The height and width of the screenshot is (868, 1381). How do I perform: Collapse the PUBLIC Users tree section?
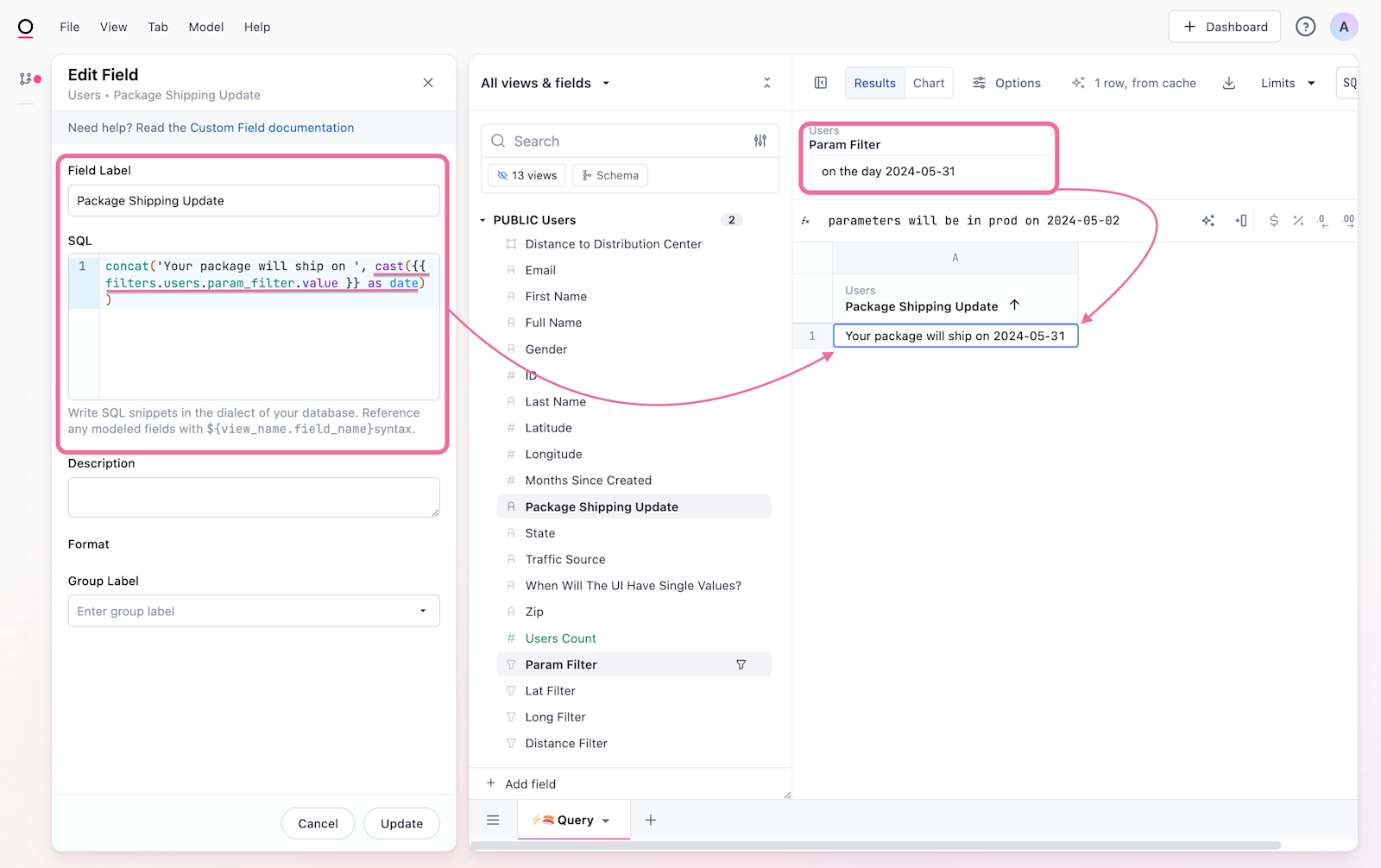(483, 220)
